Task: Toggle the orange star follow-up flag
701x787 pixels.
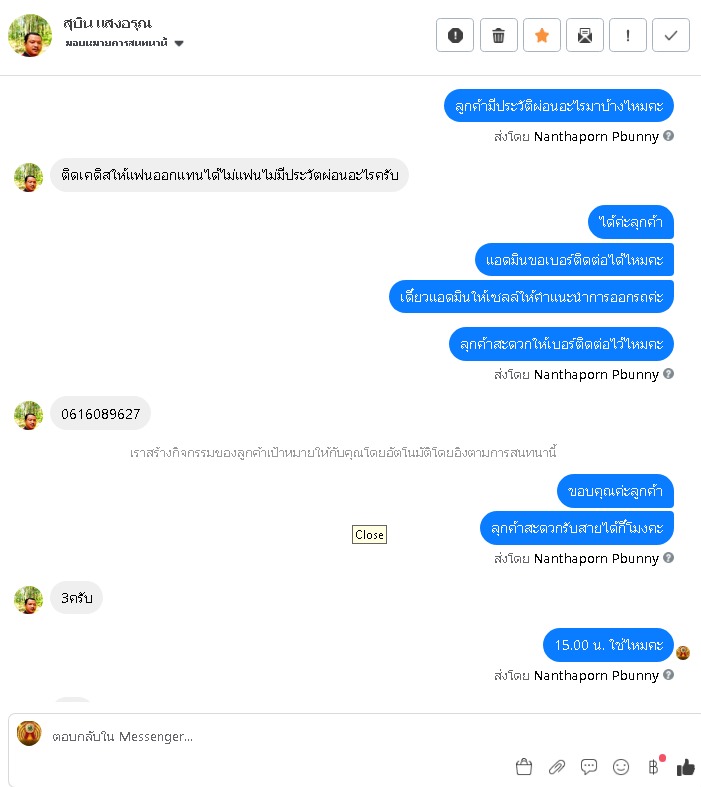Action: tap(541, 35)
